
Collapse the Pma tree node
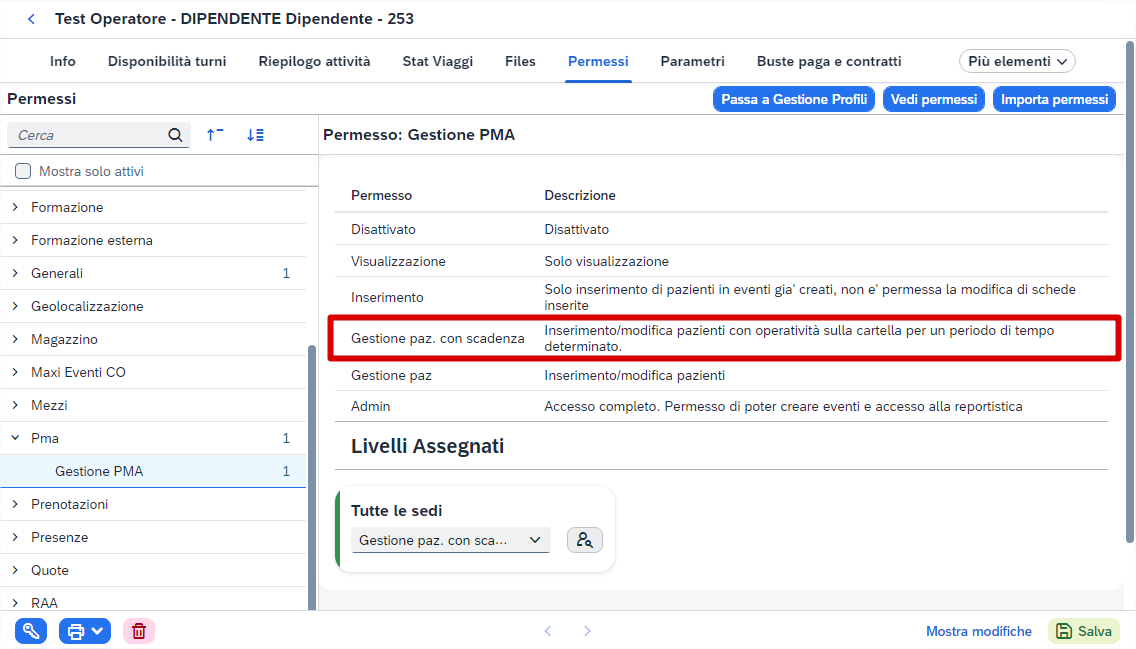[x=15, y=438]
